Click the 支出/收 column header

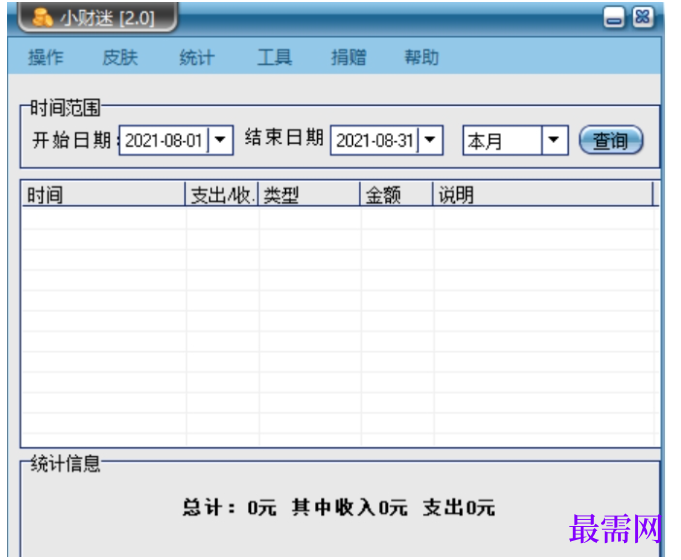pyautogui.click(x=221, y=194)
